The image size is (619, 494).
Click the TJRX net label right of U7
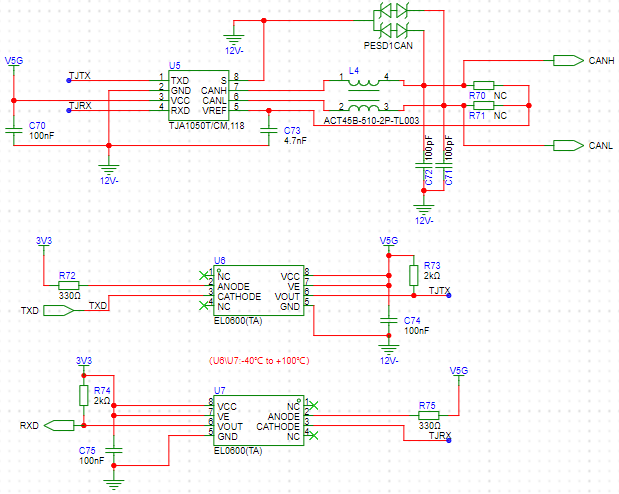coord(440,436)
